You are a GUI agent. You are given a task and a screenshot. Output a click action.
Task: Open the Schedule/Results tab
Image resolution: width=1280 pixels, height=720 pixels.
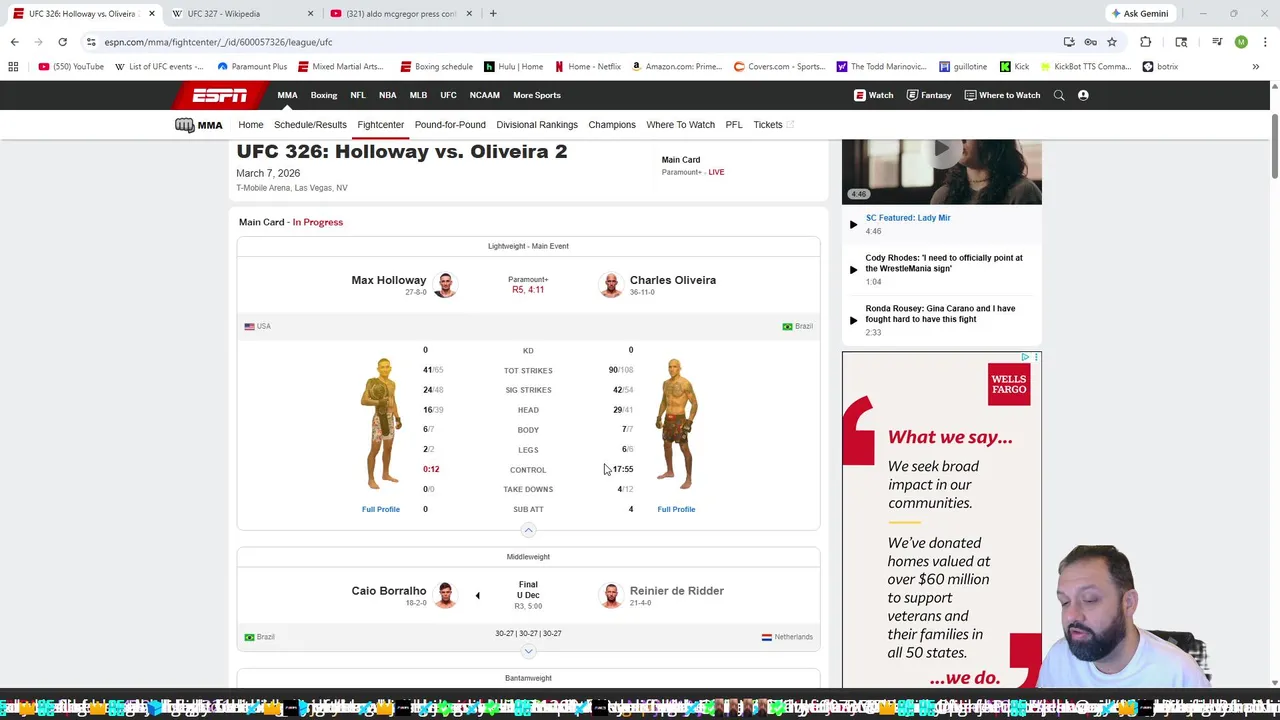point(310,125)
